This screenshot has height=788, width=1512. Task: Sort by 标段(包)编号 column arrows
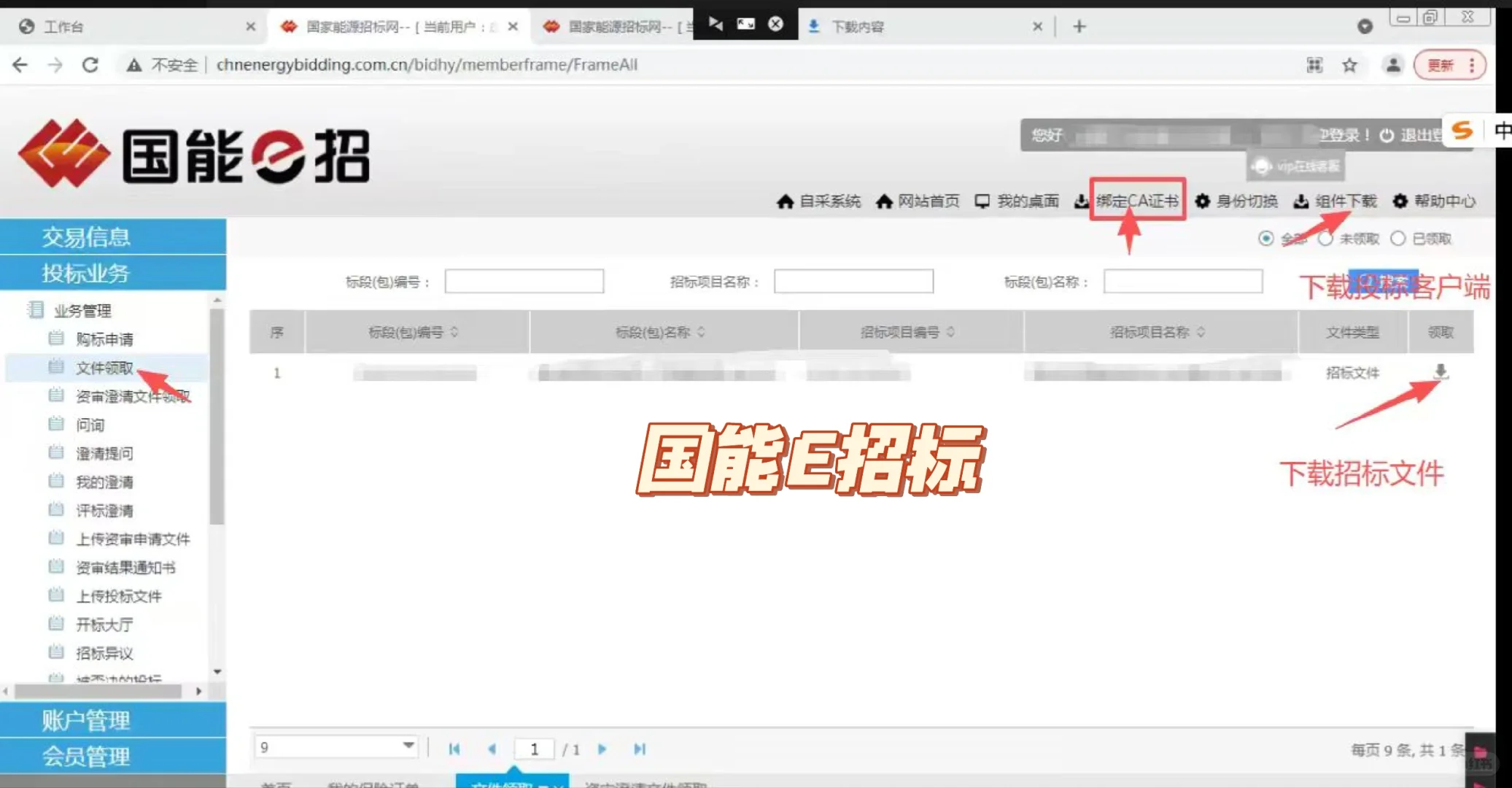pos(454,332)
